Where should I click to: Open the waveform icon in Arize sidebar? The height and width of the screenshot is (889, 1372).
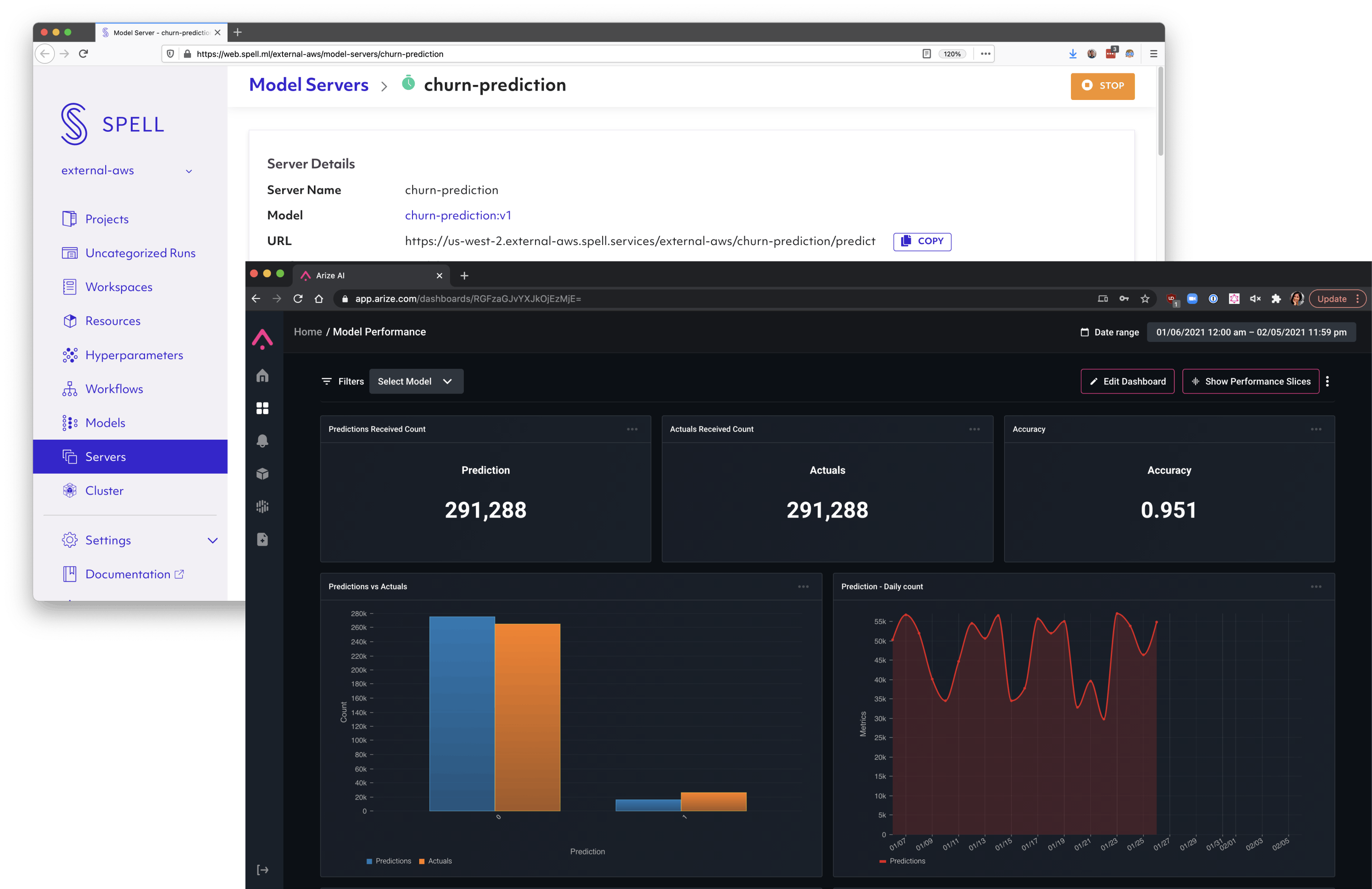click(262, 507)
